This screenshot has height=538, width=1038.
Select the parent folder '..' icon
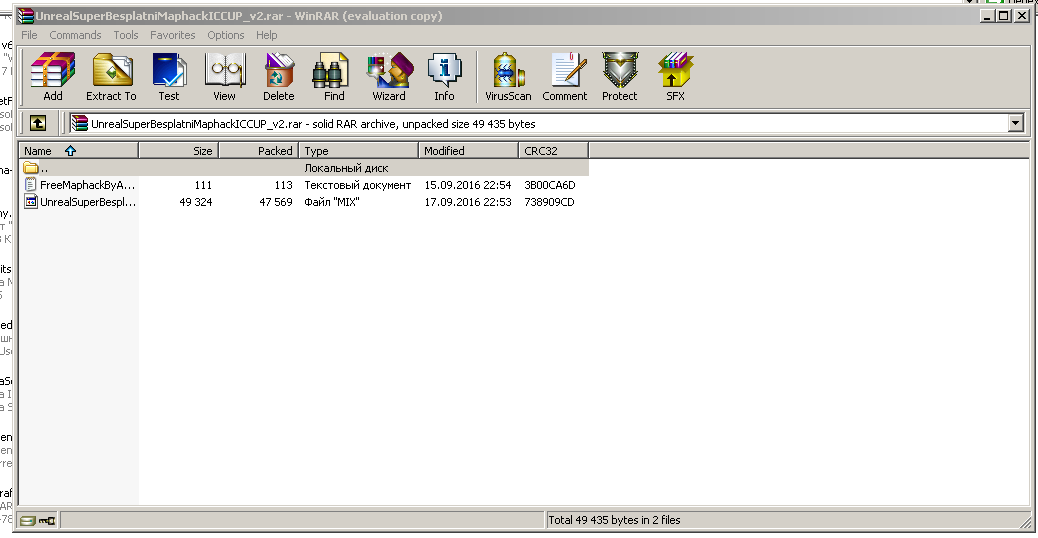click(x=30, y=167)
